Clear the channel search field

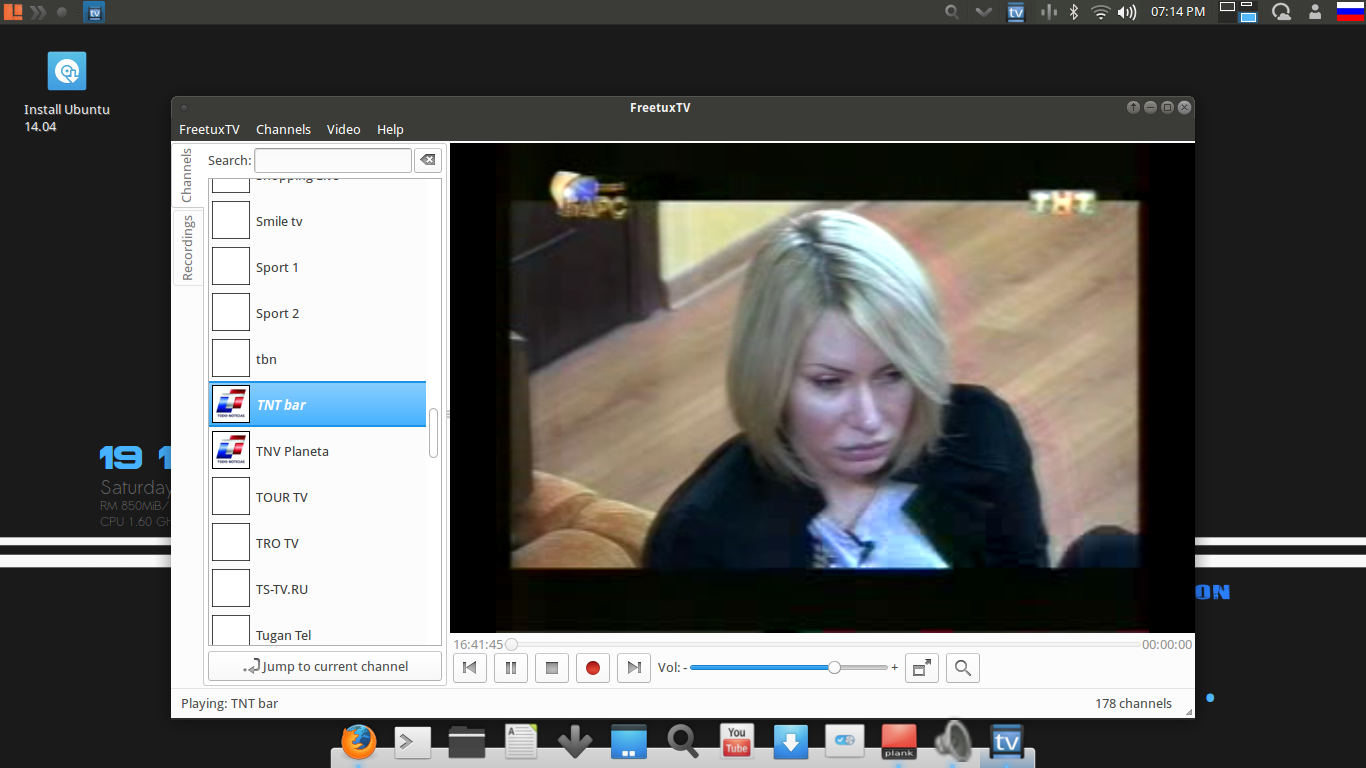point(427,160)
